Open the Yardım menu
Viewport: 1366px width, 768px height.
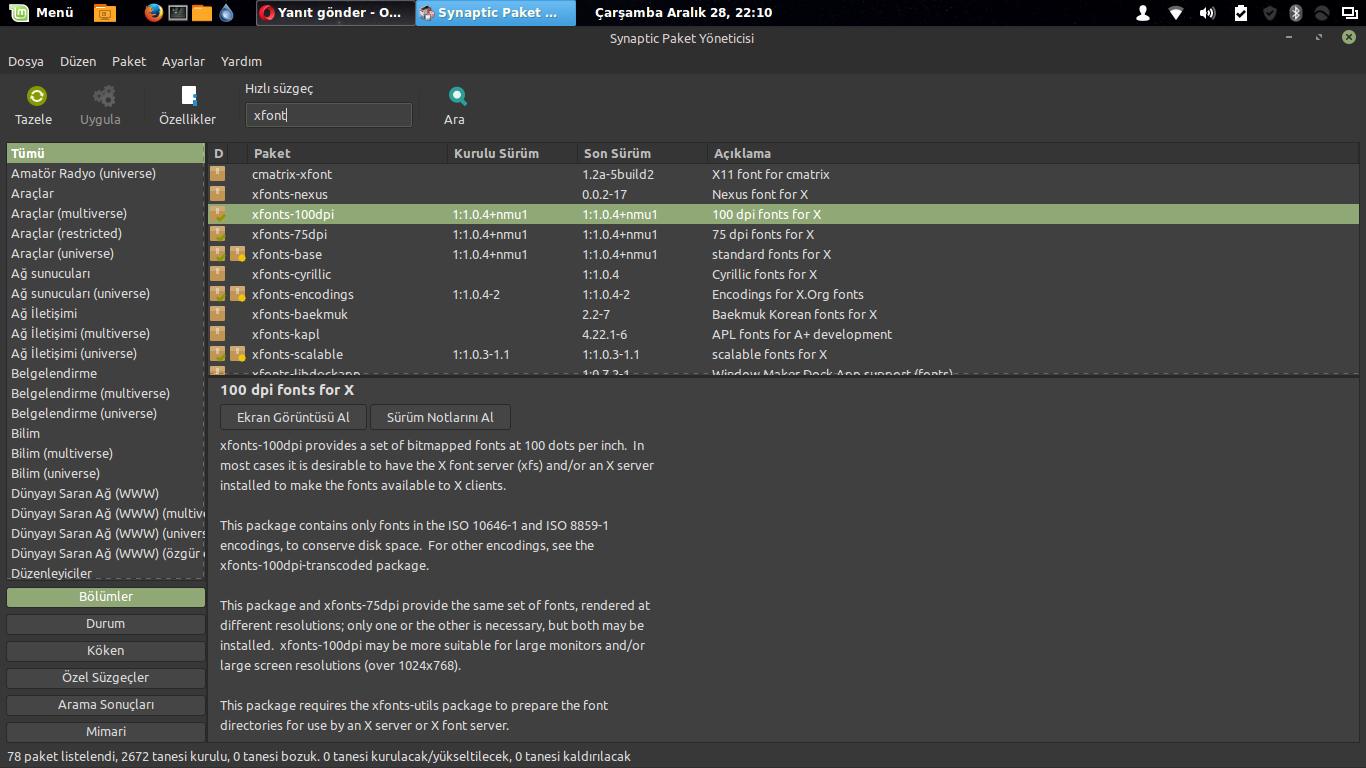[241, 61]
